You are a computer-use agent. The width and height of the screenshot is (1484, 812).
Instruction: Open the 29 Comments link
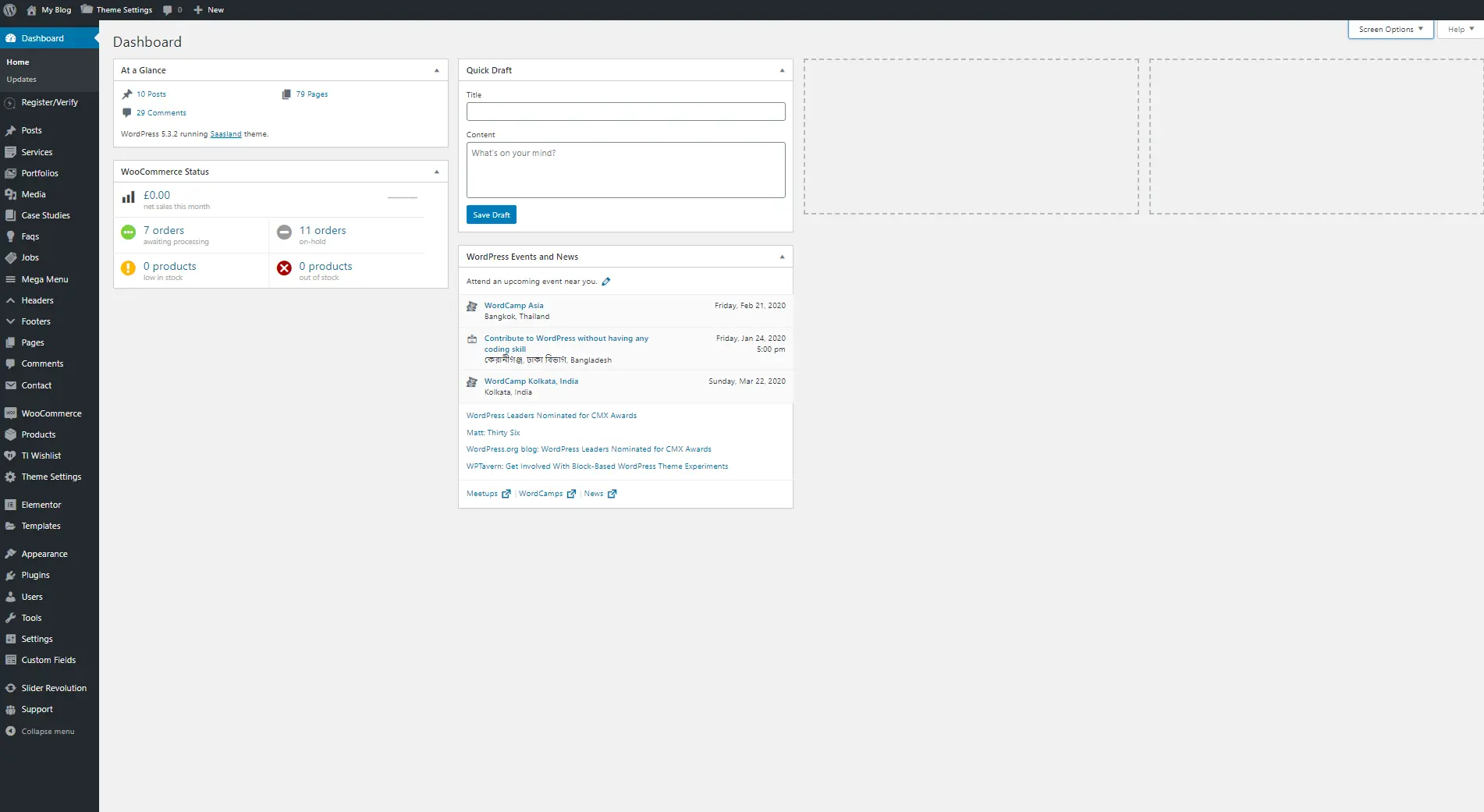click(162, 113)
